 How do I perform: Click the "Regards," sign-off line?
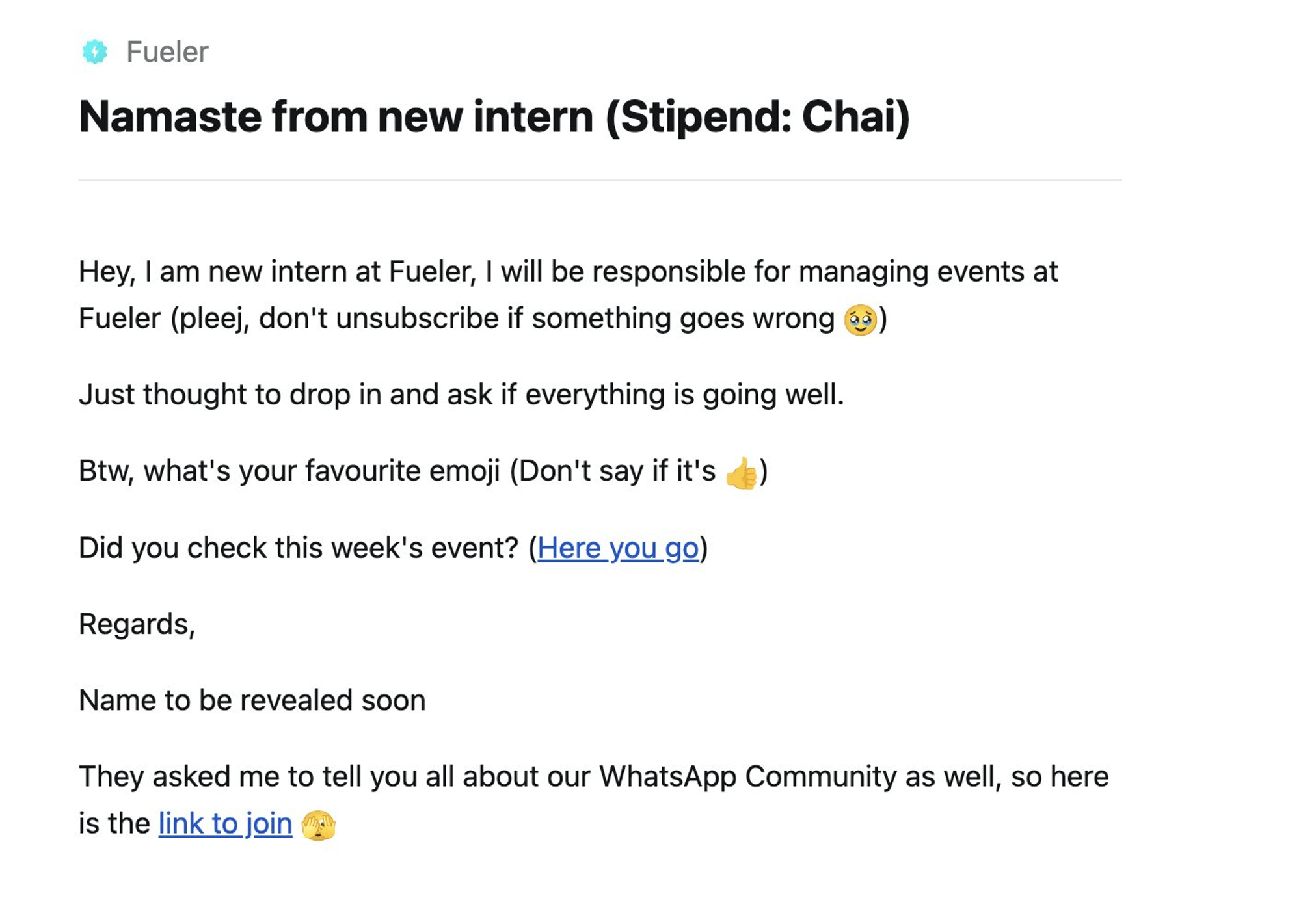click(137, 624)
